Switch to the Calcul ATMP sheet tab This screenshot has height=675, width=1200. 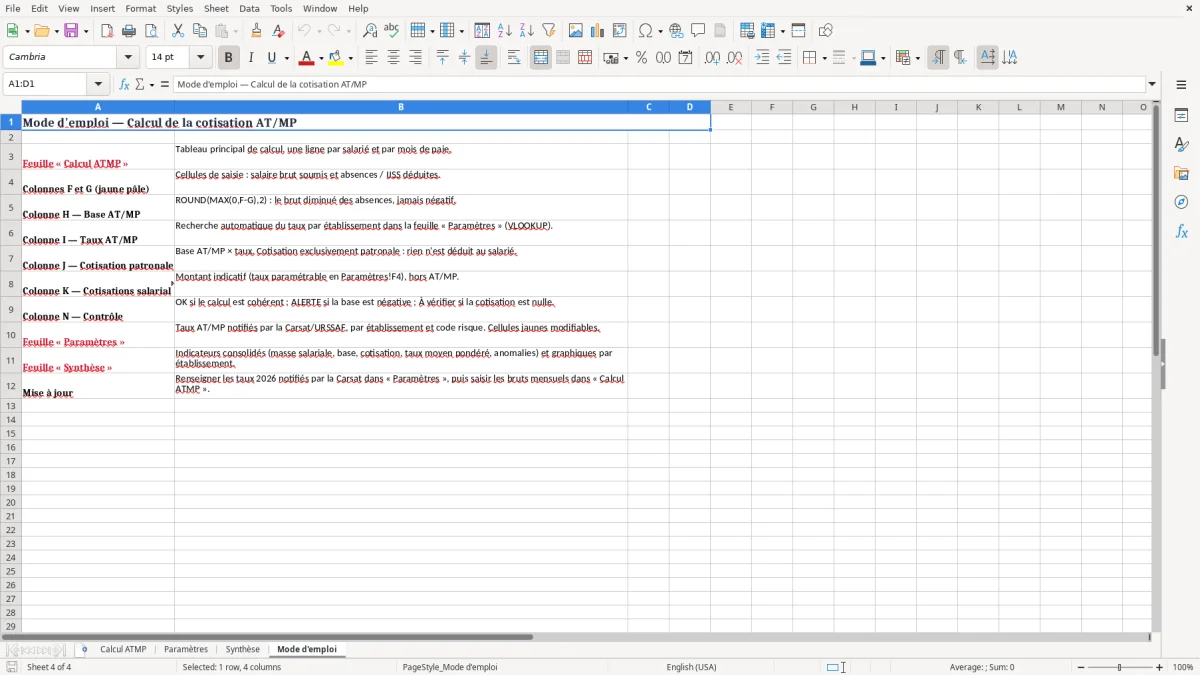(x=123, y=649)
